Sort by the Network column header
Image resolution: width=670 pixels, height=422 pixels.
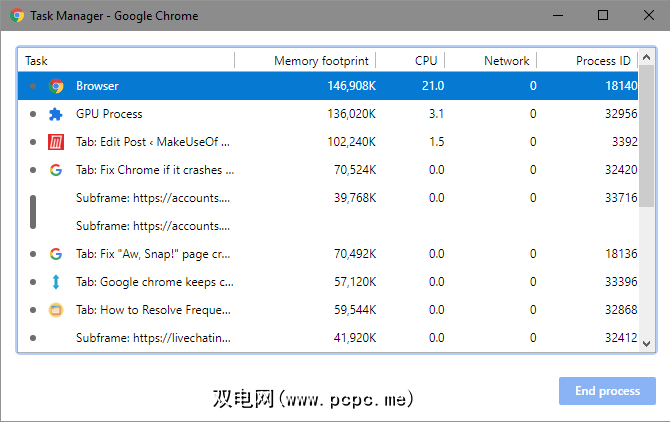coord(491,61)
